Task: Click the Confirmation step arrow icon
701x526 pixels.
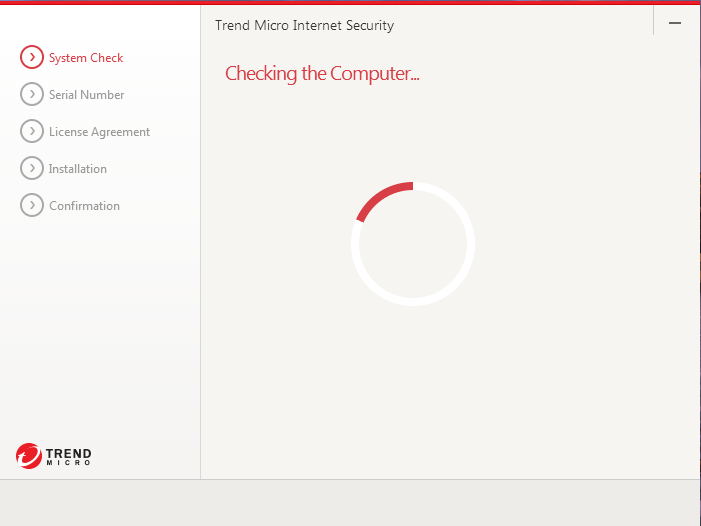Action: click(x=32, y=205)
